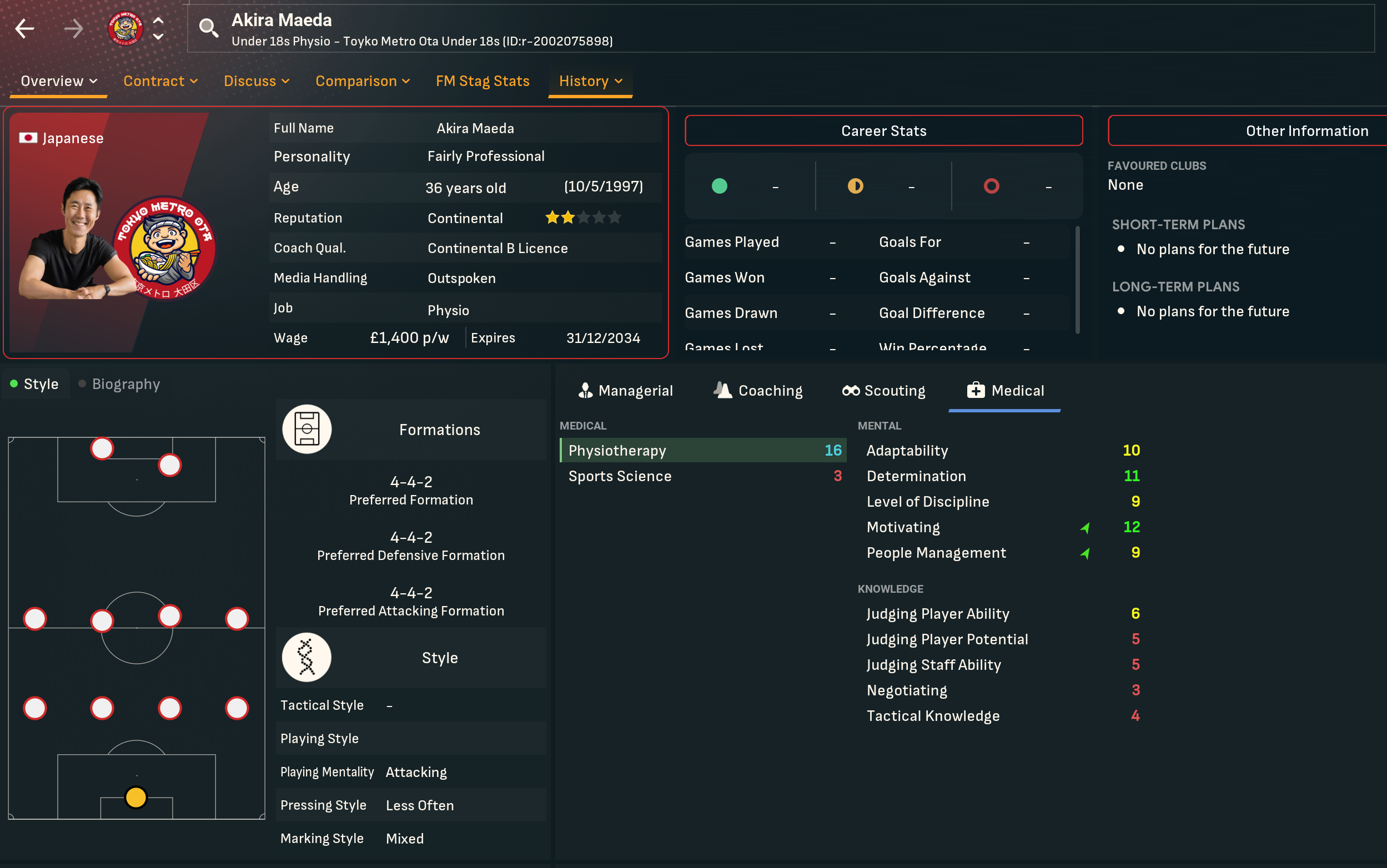Open the Overview dropdown menu
1387x868 pixels.
59,81
